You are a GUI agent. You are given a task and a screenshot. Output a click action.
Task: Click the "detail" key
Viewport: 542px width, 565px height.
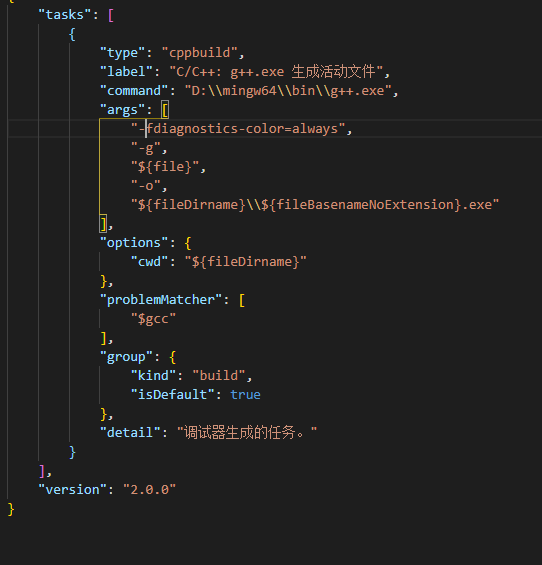(130, 432)
